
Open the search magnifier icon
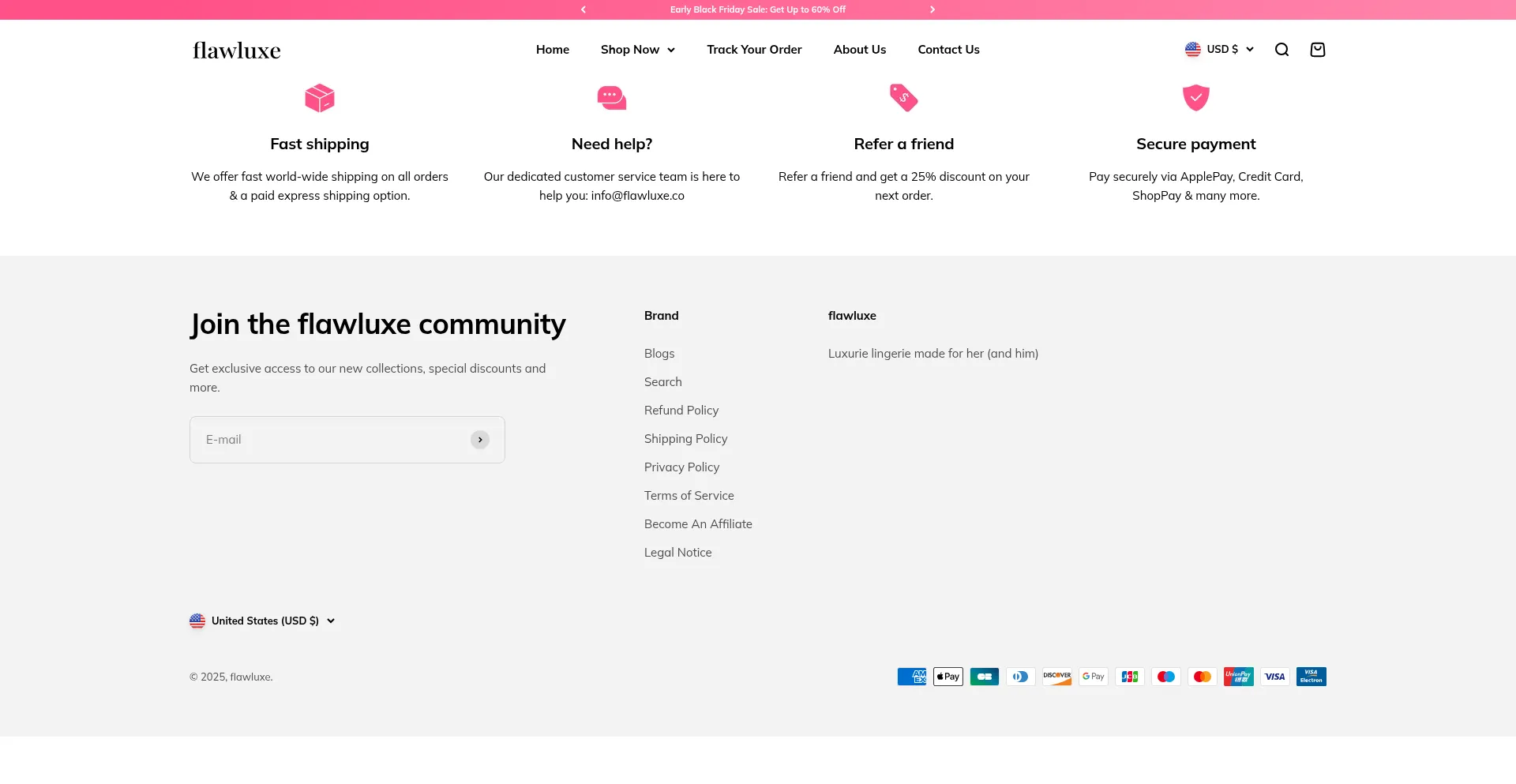(x=1281, y=50)
